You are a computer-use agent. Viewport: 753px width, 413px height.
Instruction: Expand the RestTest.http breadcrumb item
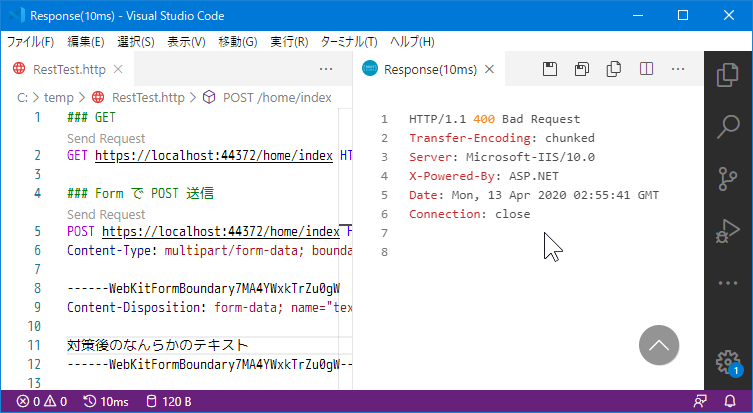point(148,97)
